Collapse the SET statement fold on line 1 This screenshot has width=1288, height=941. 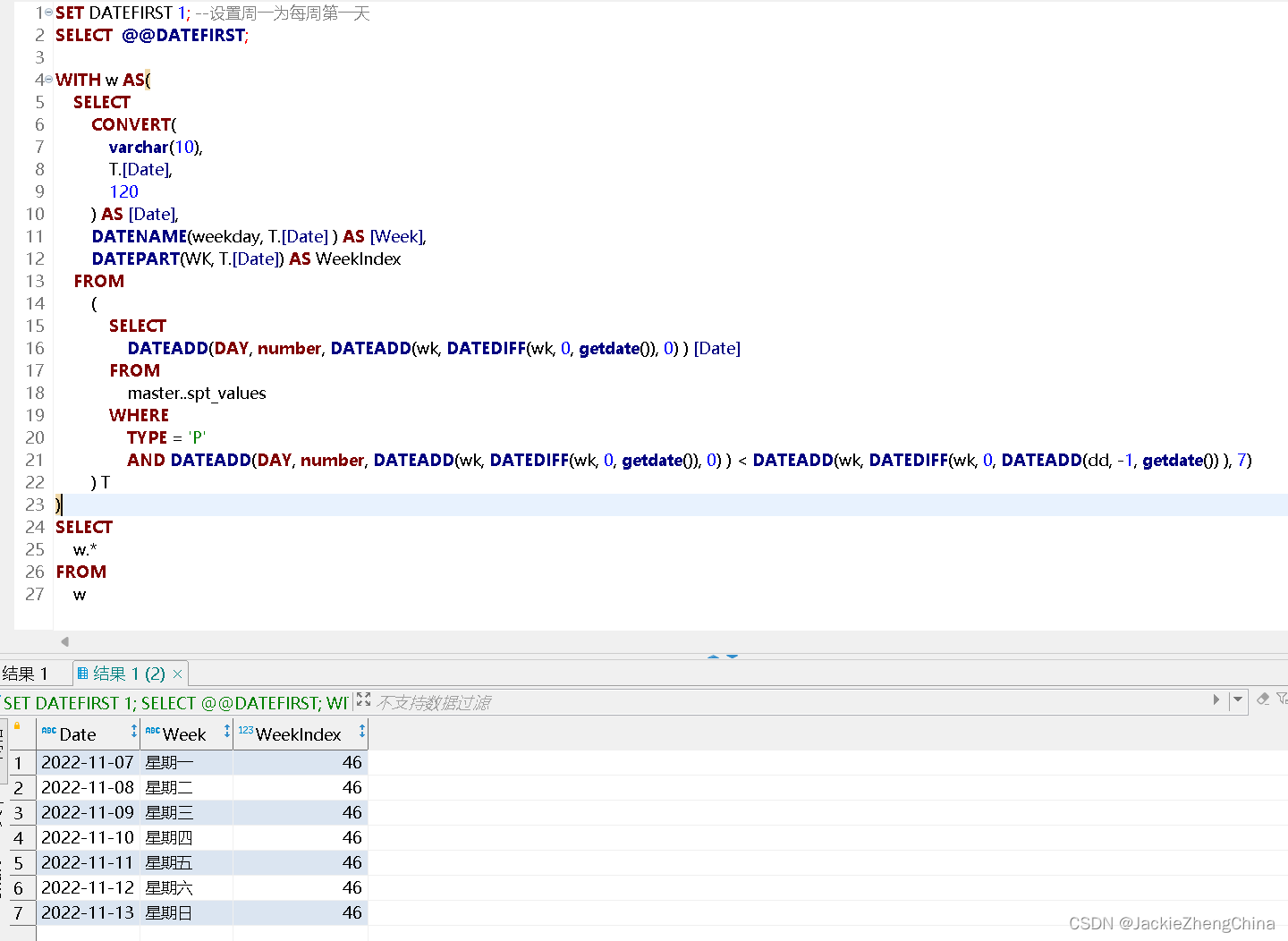[48, 13]
